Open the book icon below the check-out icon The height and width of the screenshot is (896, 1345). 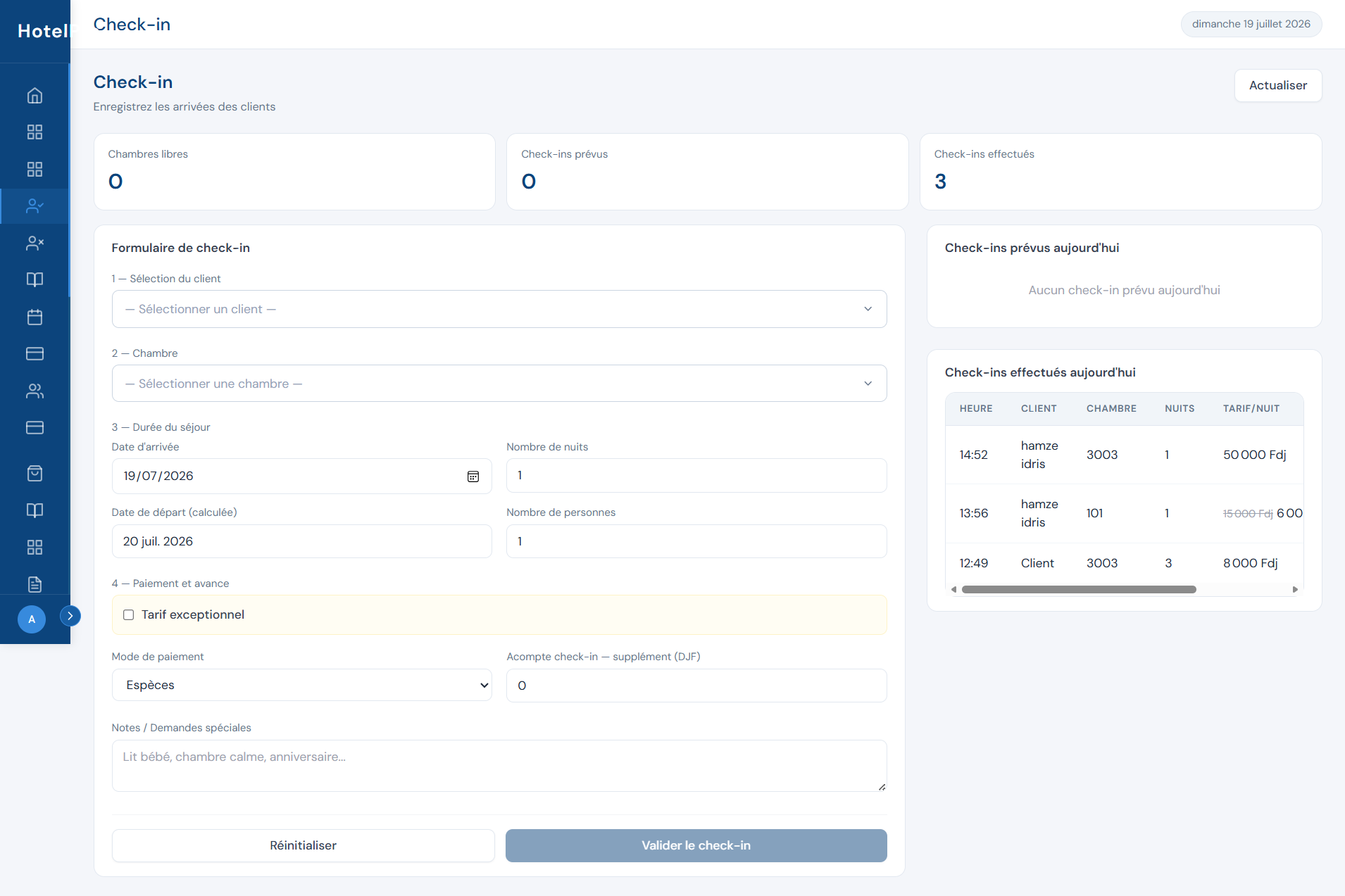[35, 280]
